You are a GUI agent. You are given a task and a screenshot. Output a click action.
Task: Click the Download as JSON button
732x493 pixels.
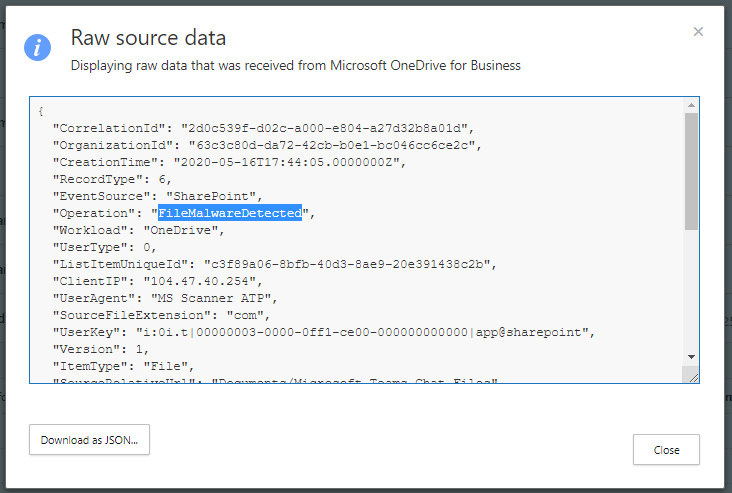(x=89, y=440)
